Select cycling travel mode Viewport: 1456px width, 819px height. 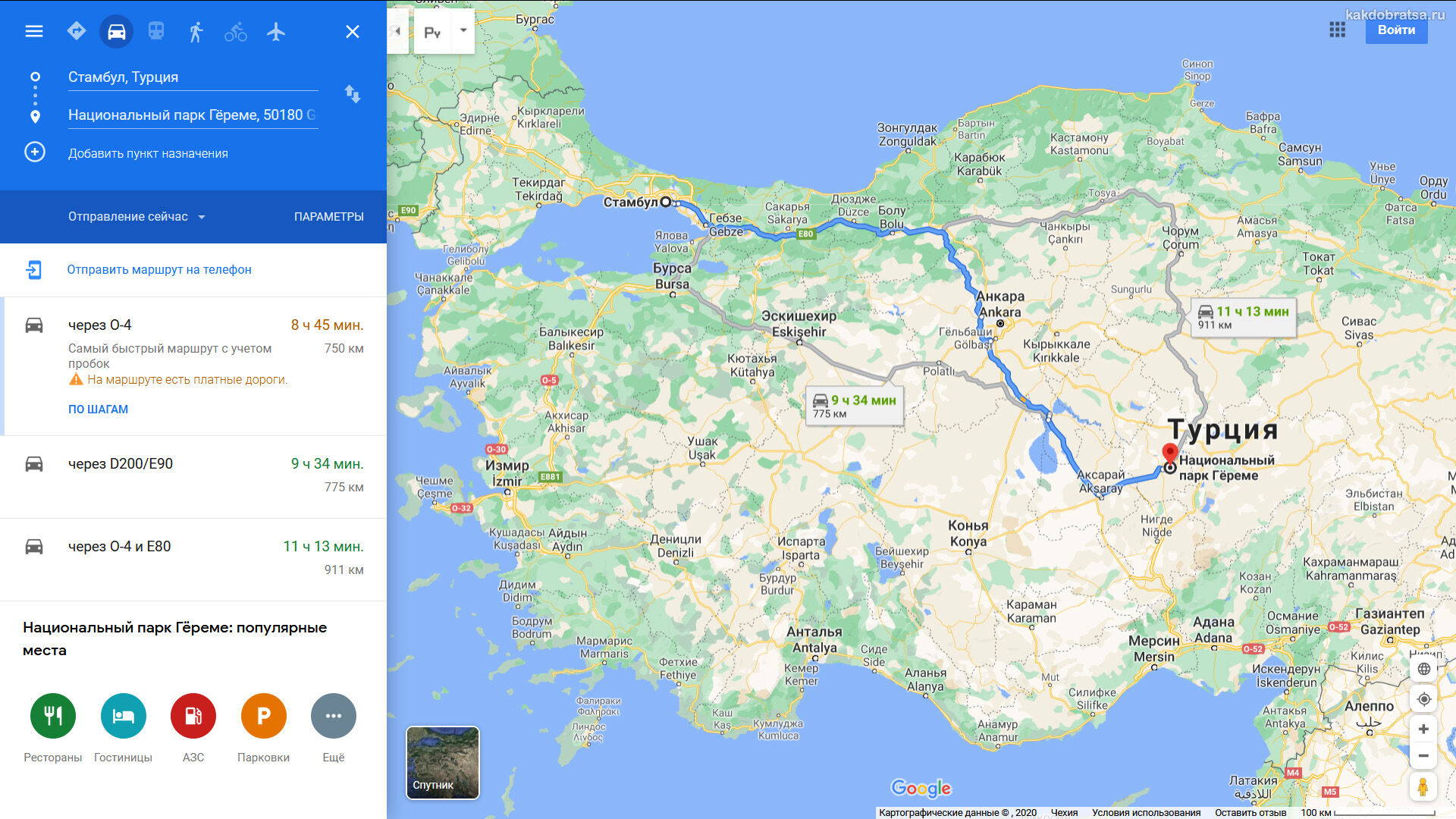coord(236,32)
